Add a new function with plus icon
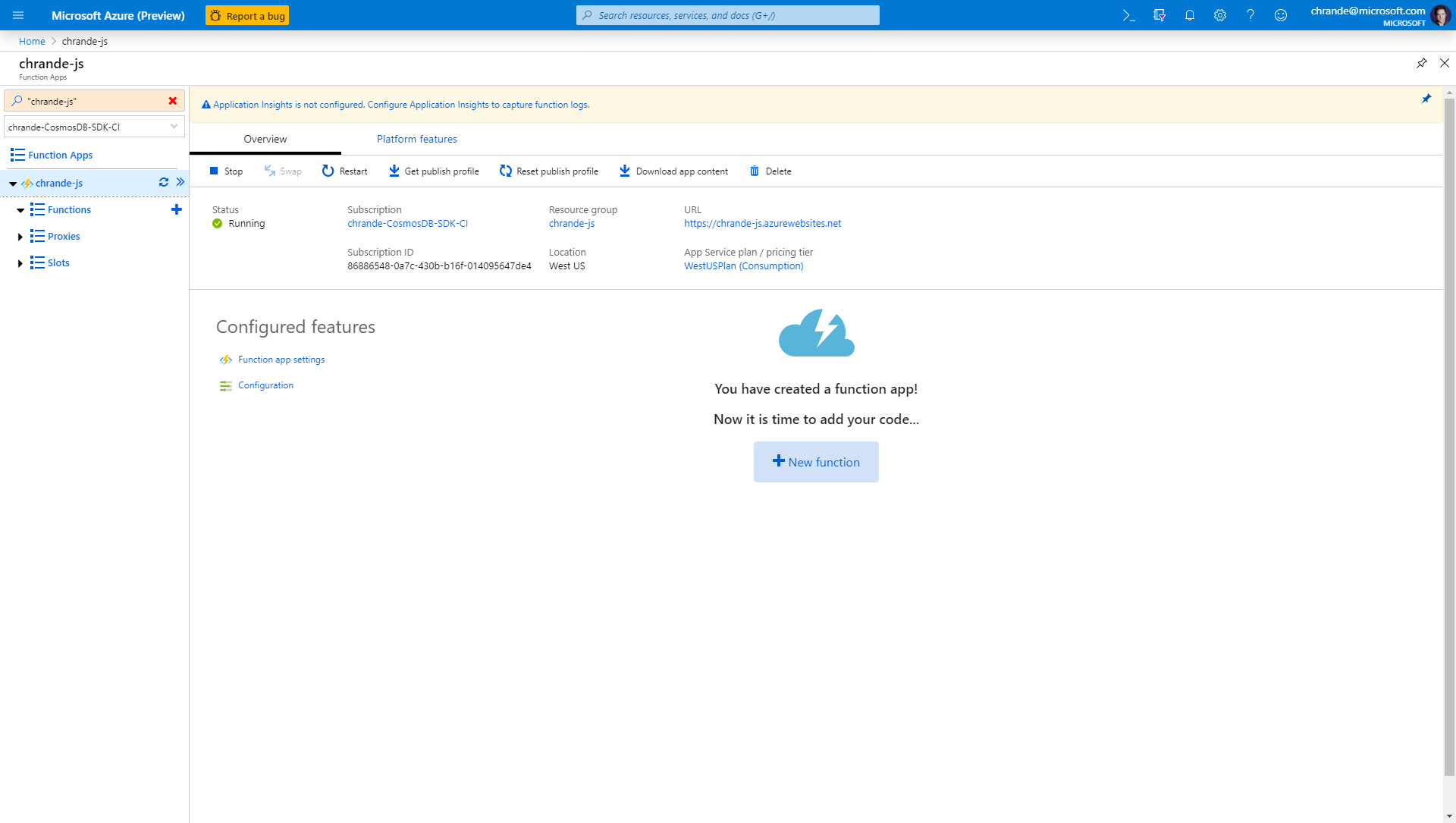The width and height of the screenshot is (1456, 823). [x=176, y=209]
